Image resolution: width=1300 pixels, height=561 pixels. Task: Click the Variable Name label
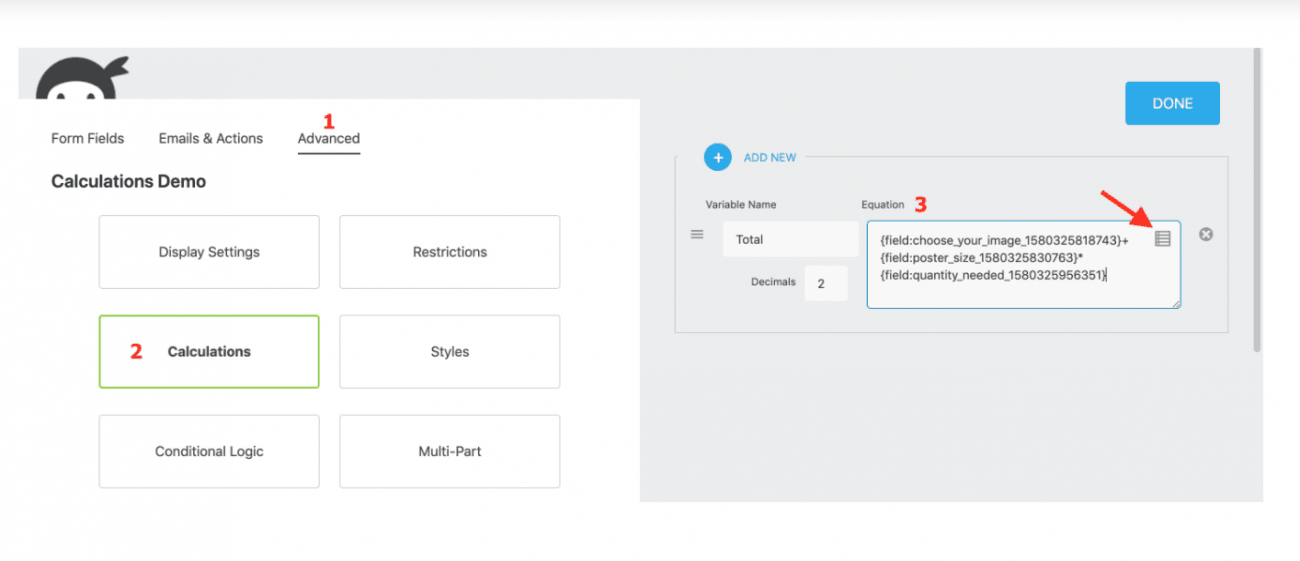[741, 205]
